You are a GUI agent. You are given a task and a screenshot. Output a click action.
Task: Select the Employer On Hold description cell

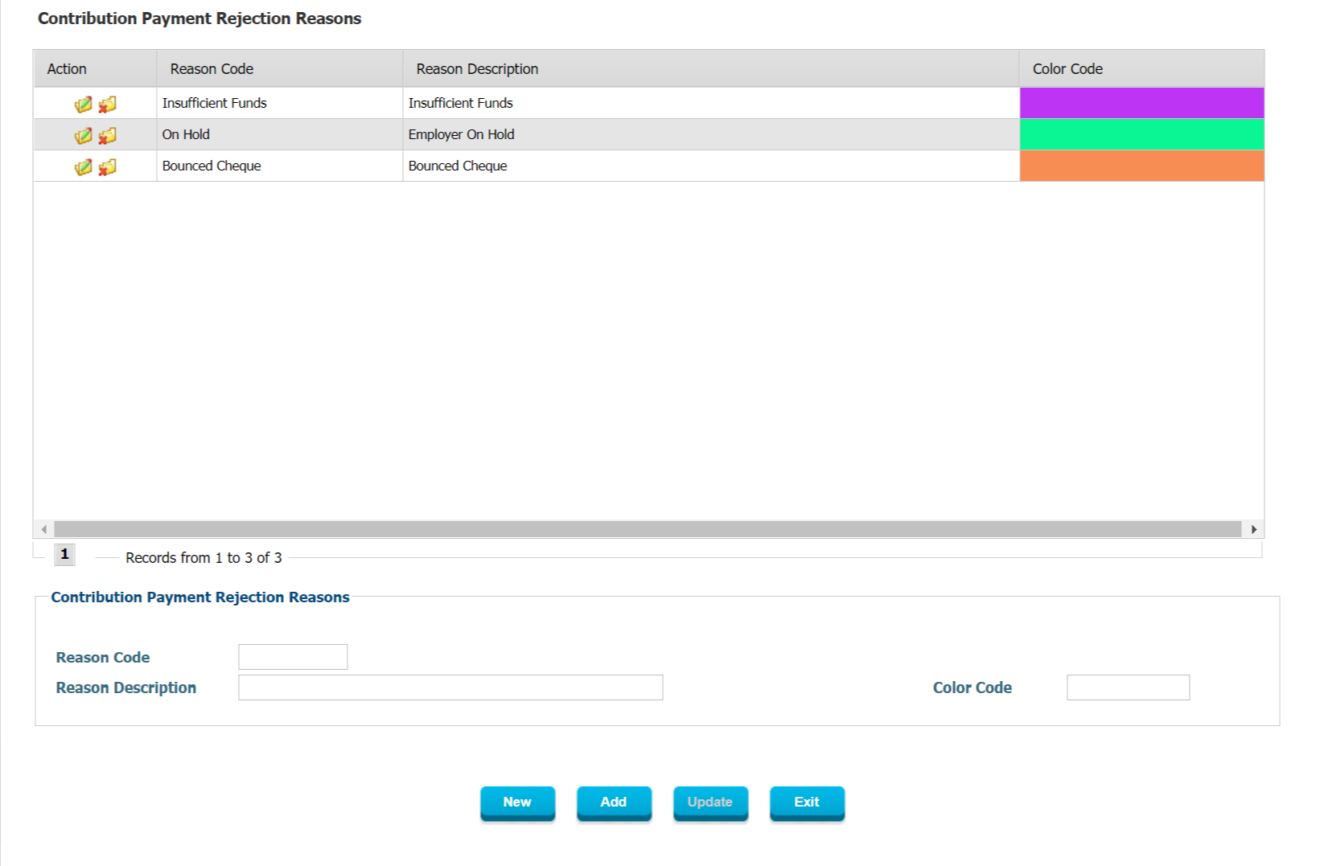click(x=711, y=134)
